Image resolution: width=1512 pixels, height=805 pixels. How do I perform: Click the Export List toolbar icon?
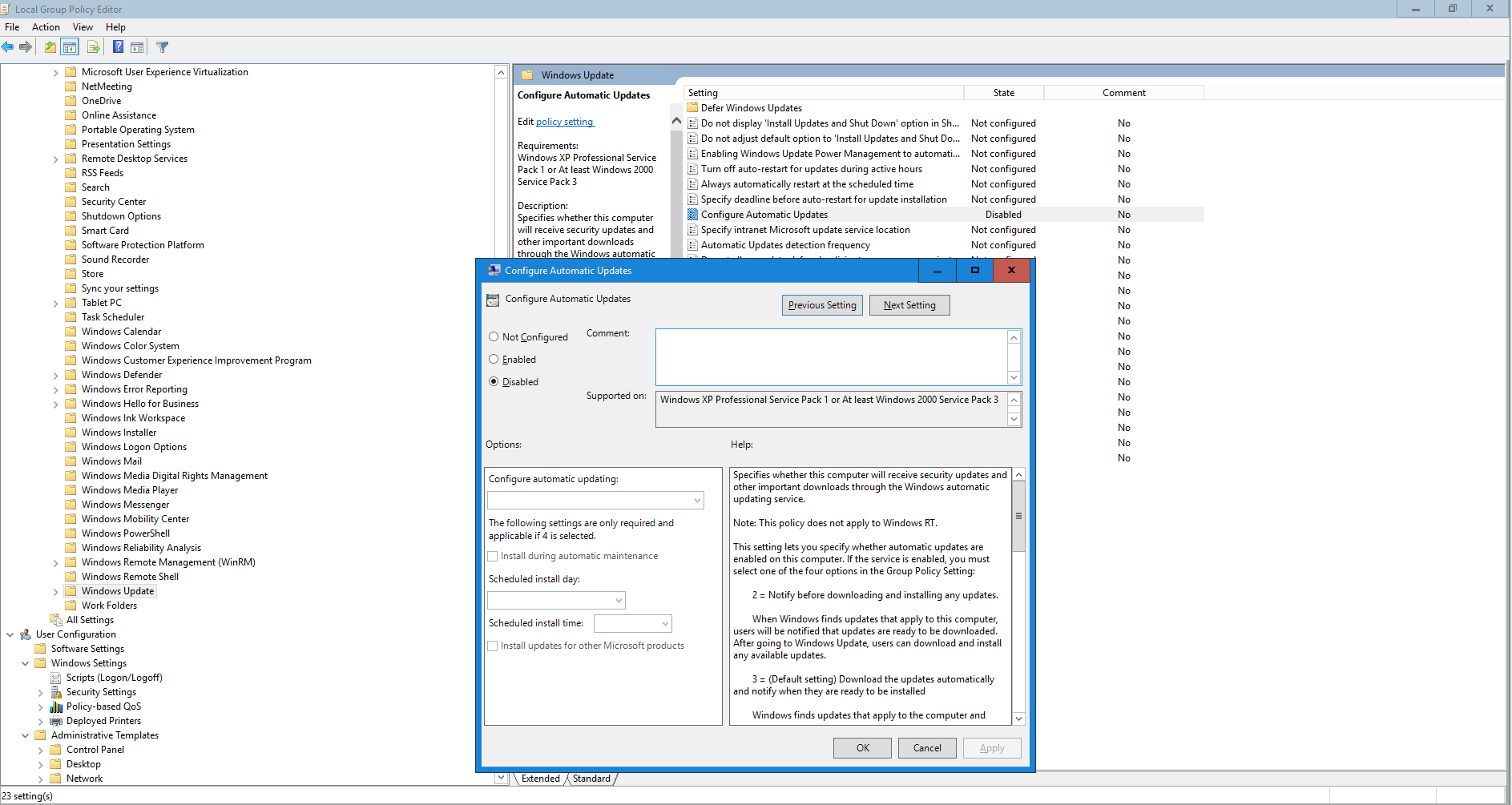(93, 47)
